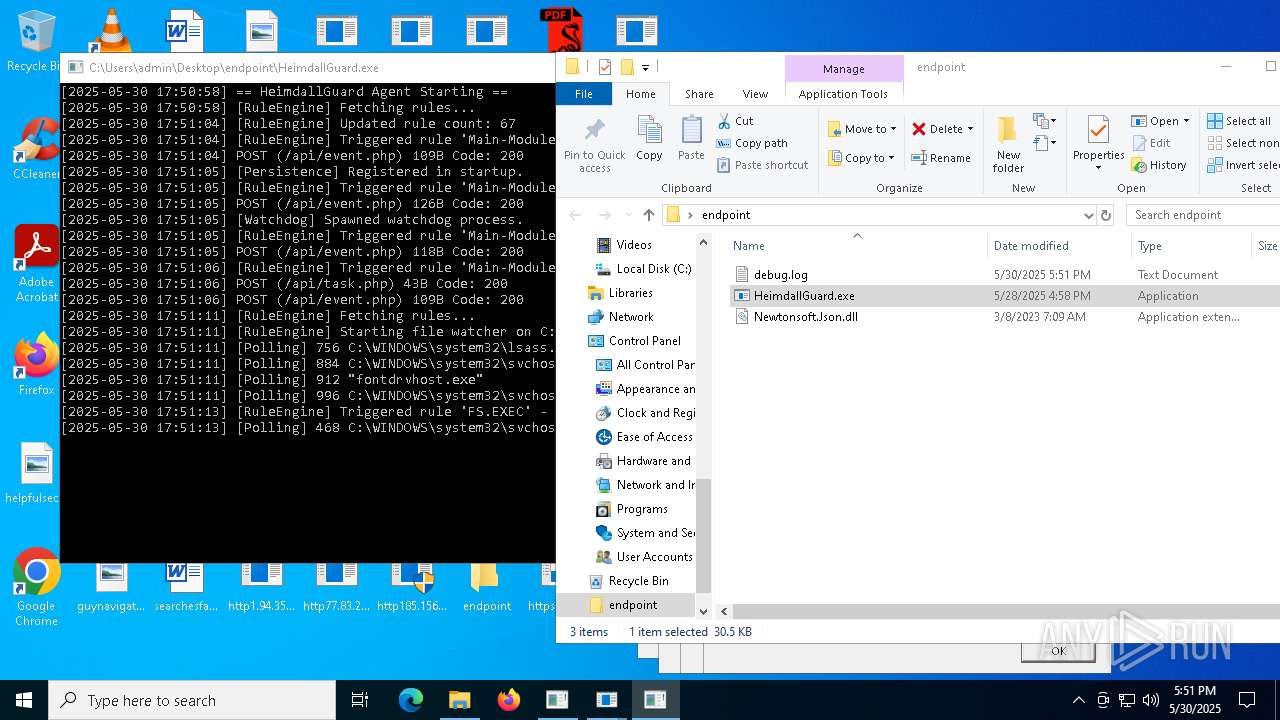Image resolution: width=1280 pixels, height=720 pixels.
Task: Click the Paste ribbon icon
Action: (x=691, y=138)
